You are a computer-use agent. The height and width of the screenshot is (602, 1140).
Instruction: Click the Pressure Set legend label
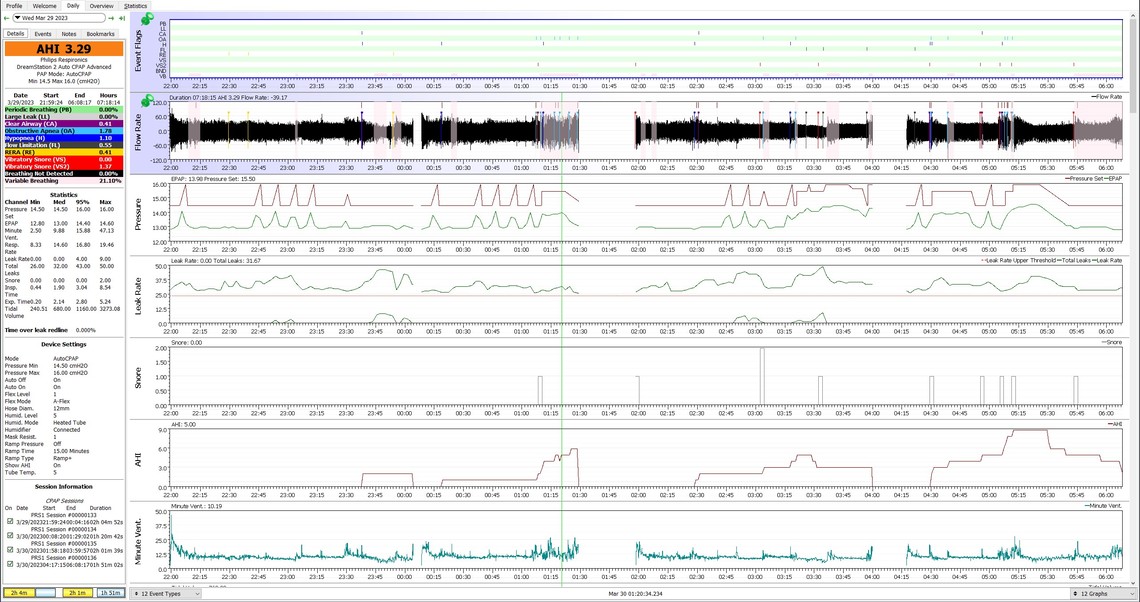click(1087, 178)
